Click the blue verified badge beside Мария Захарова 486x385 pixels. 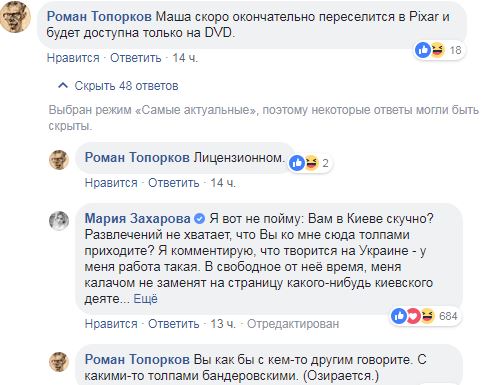tap(199, 219)
